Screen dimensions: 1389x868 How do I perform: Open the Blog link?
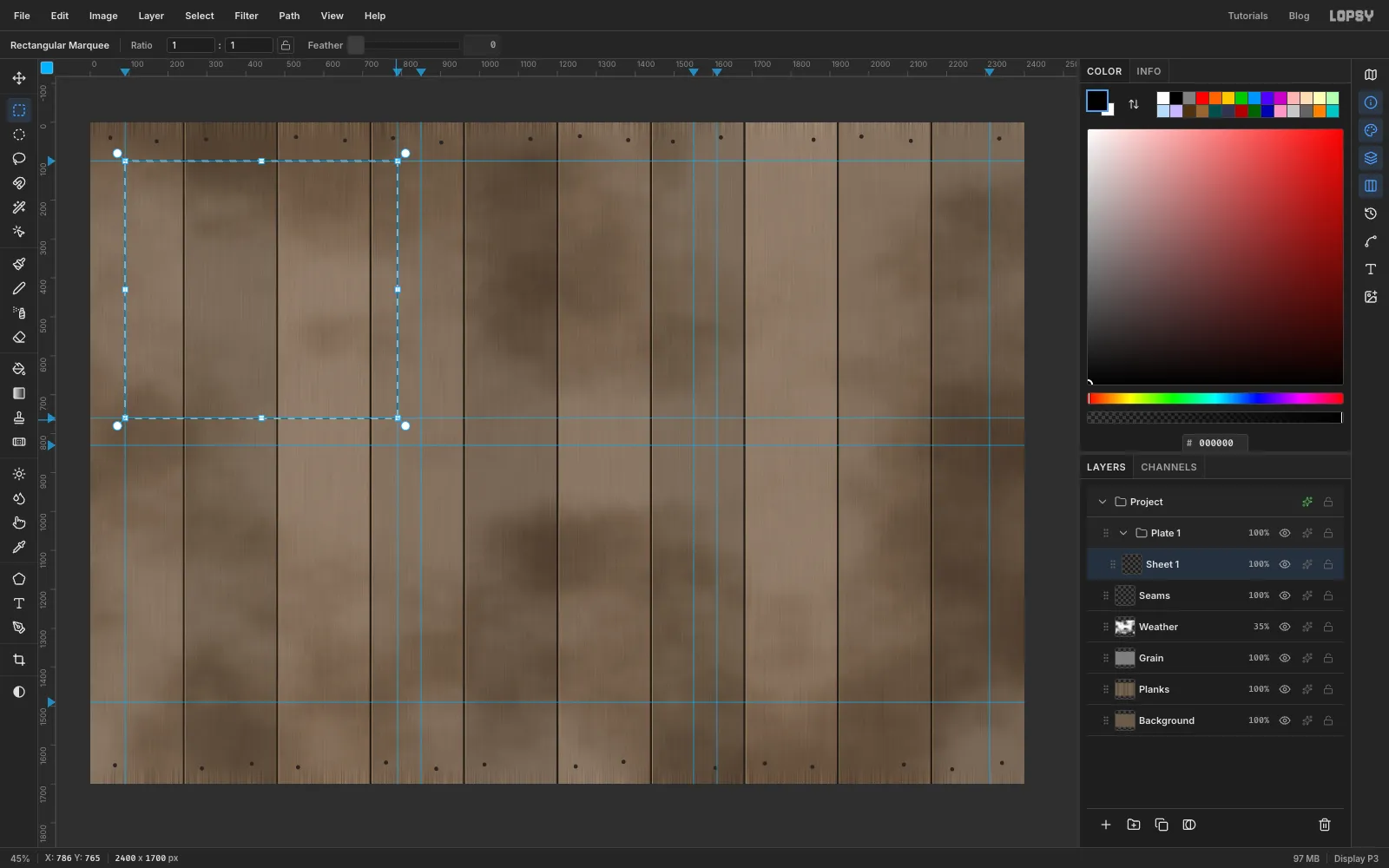1299,16
